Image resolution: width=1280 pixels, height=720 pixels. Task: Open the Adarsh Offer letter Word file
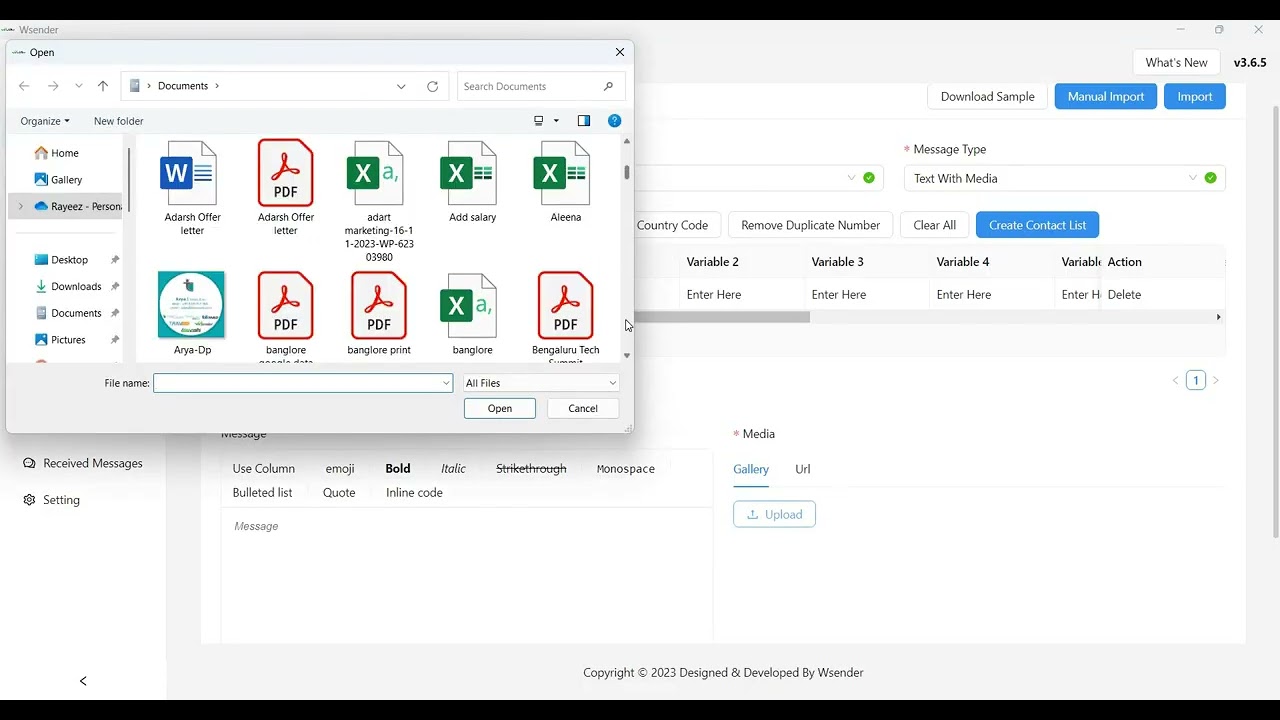tap(191, 188)
